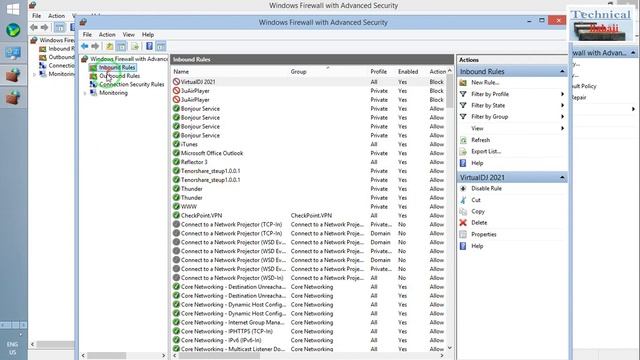Click the Forward arrow in front window toolbar
This screenshot has width=640, height=360.
[95, 46]
